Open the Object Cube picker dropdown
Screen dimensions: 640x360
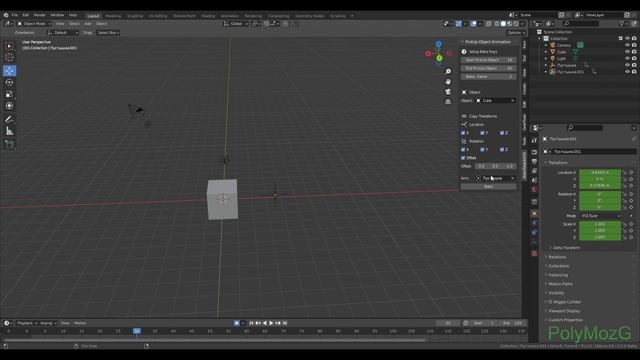(x=496, y=100)
